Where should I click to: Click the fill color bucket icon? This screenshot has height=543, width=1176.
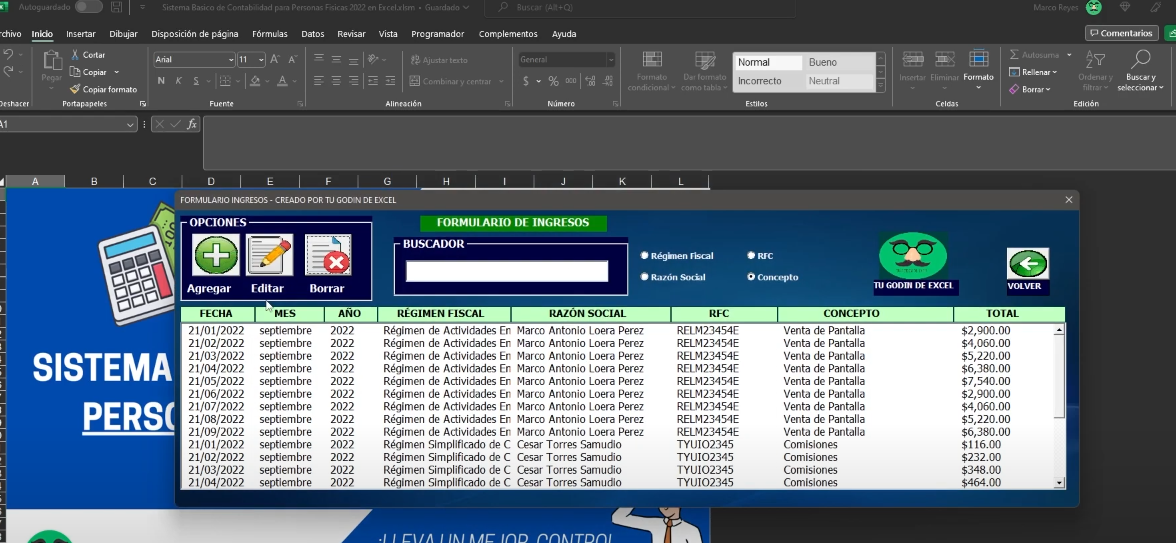[255, 81]
